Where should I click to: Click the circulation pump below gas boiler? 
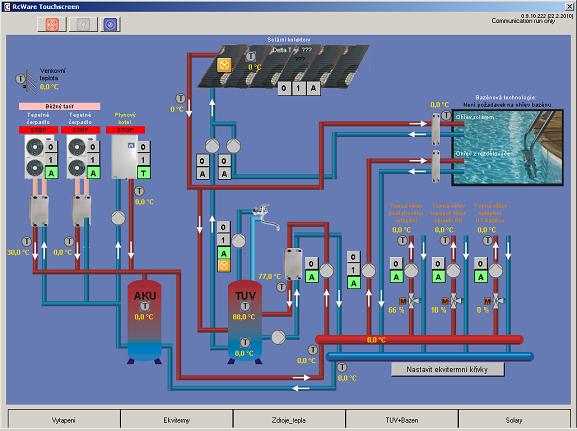(118, 218)
